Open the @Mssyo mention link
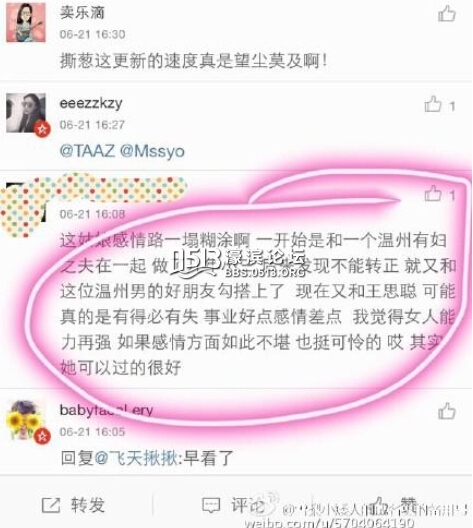The width and height of the screenshot is (473, 528). [152, 151]
